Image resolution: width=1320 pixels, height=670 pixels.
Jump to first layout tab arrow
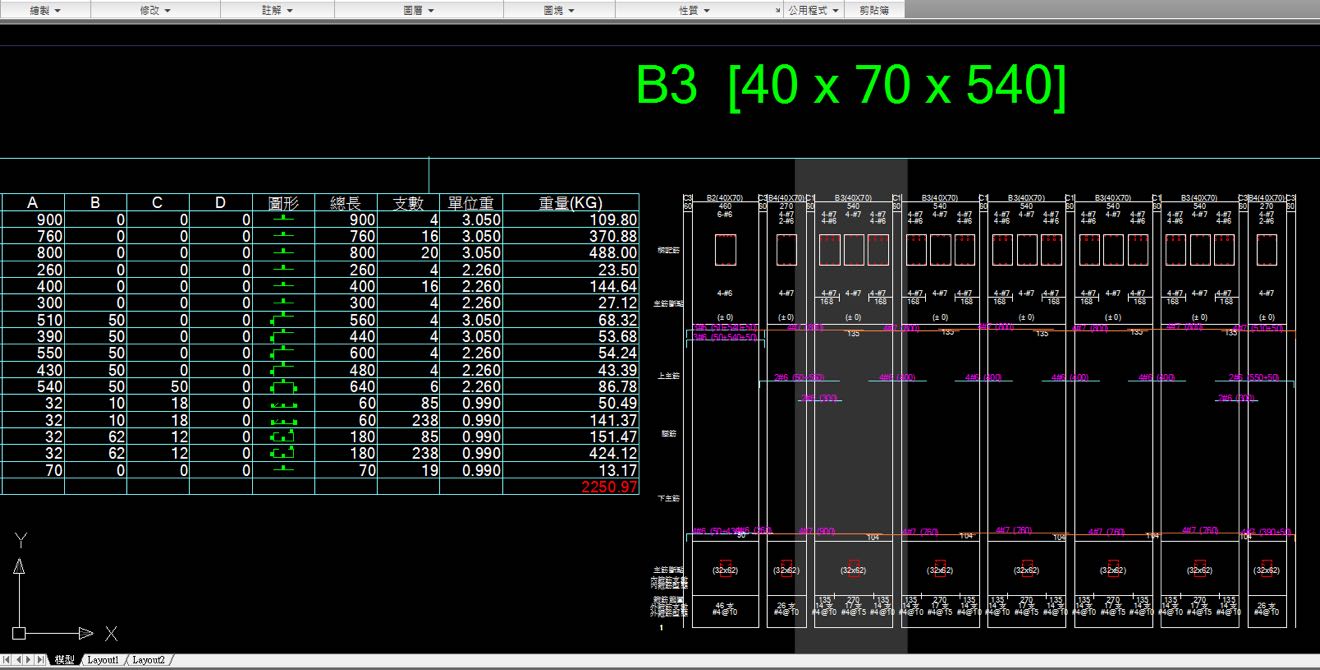point(8,660)
